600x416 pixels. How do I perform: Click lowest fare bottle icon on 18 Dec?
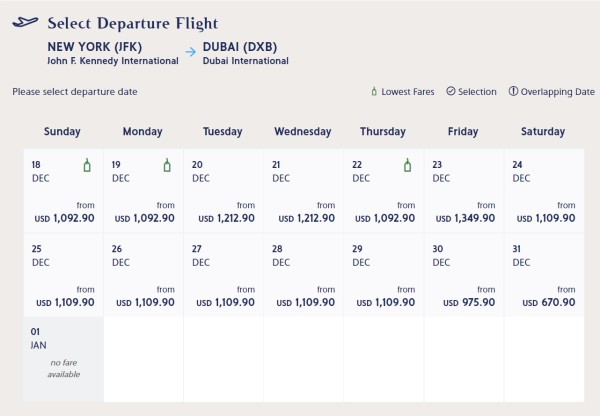[87, 166]
